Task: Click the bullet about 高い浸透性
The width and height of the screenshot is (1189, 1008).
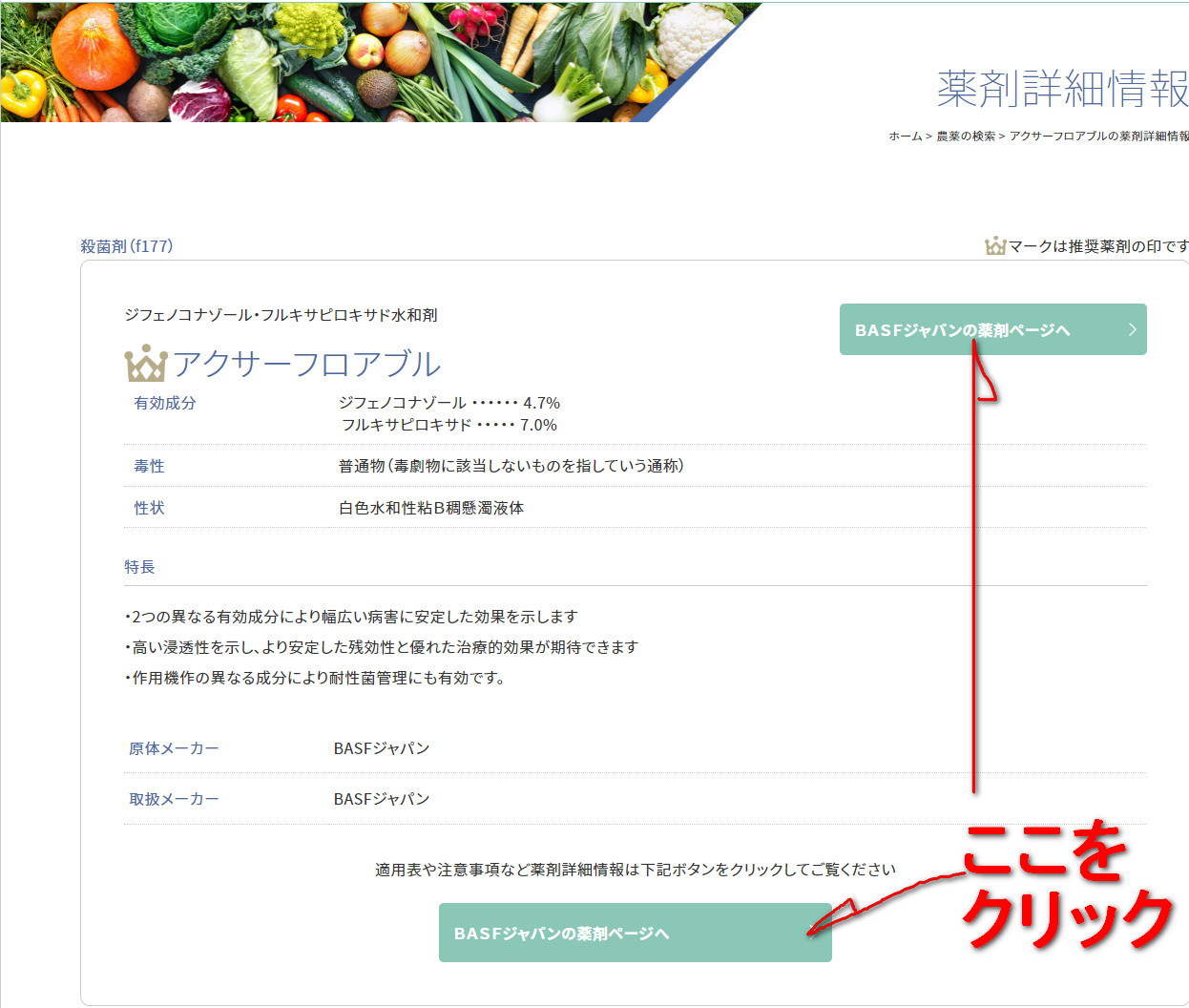Action: point(382,647)
